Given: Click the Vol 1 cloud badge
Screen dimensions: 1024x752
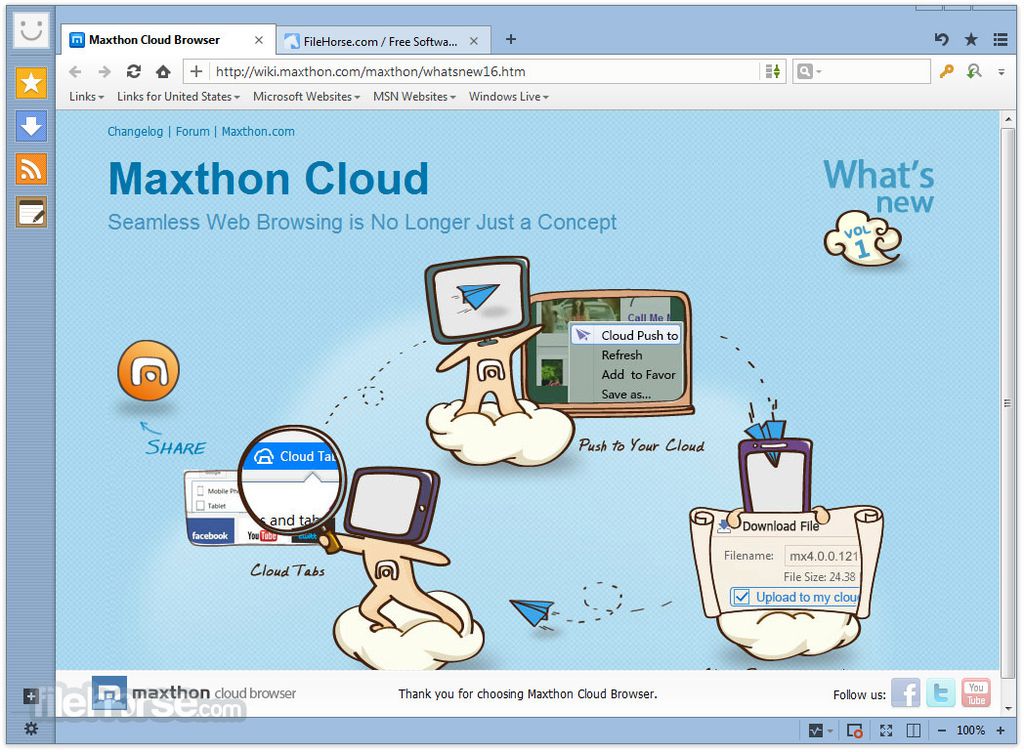Looking at the screenshot, I should click(x=863, y=239).
